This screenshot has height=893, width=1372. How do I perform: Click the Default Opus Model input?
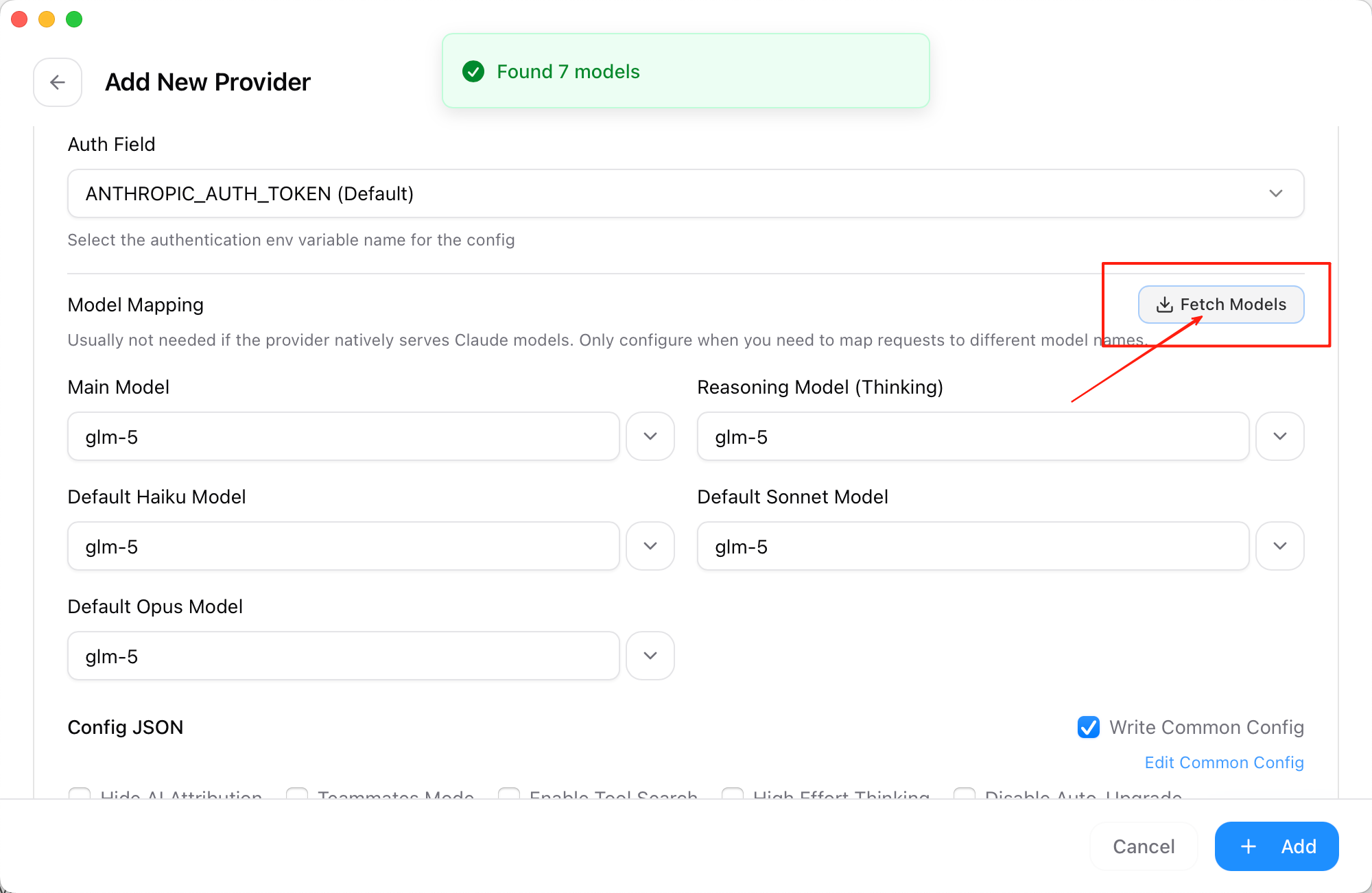[343, 656]
